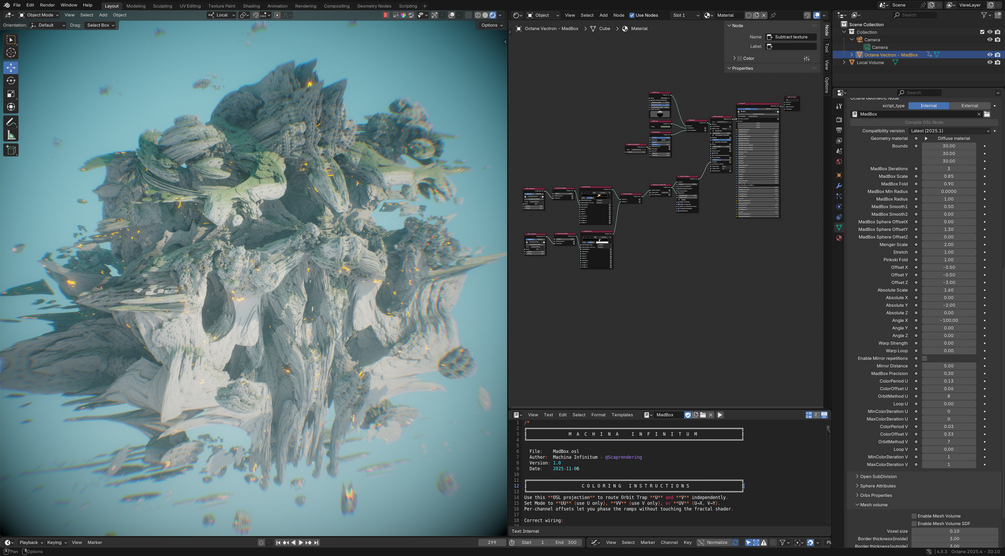This screenshot has height=556, width=1005.
Task: Click the node Name field Subtract texture
Action: (x=791, y=36)
